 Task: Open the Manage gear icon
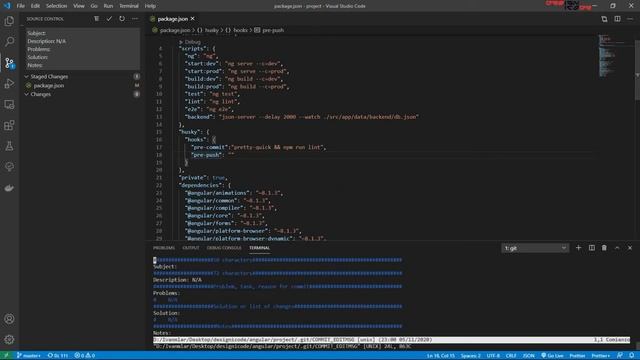point(9,339)
